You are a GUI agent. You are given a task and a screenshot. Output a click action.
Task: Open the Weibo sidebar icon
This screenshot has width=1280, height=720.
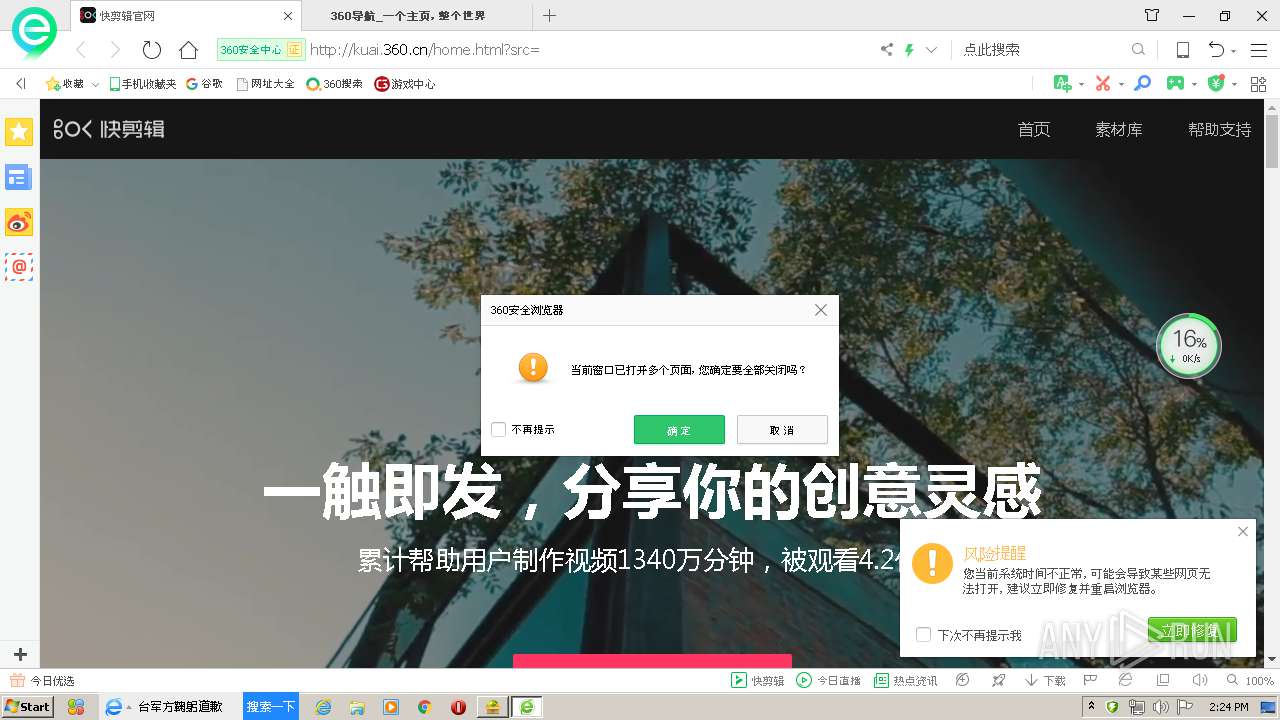tap(19, 222)
